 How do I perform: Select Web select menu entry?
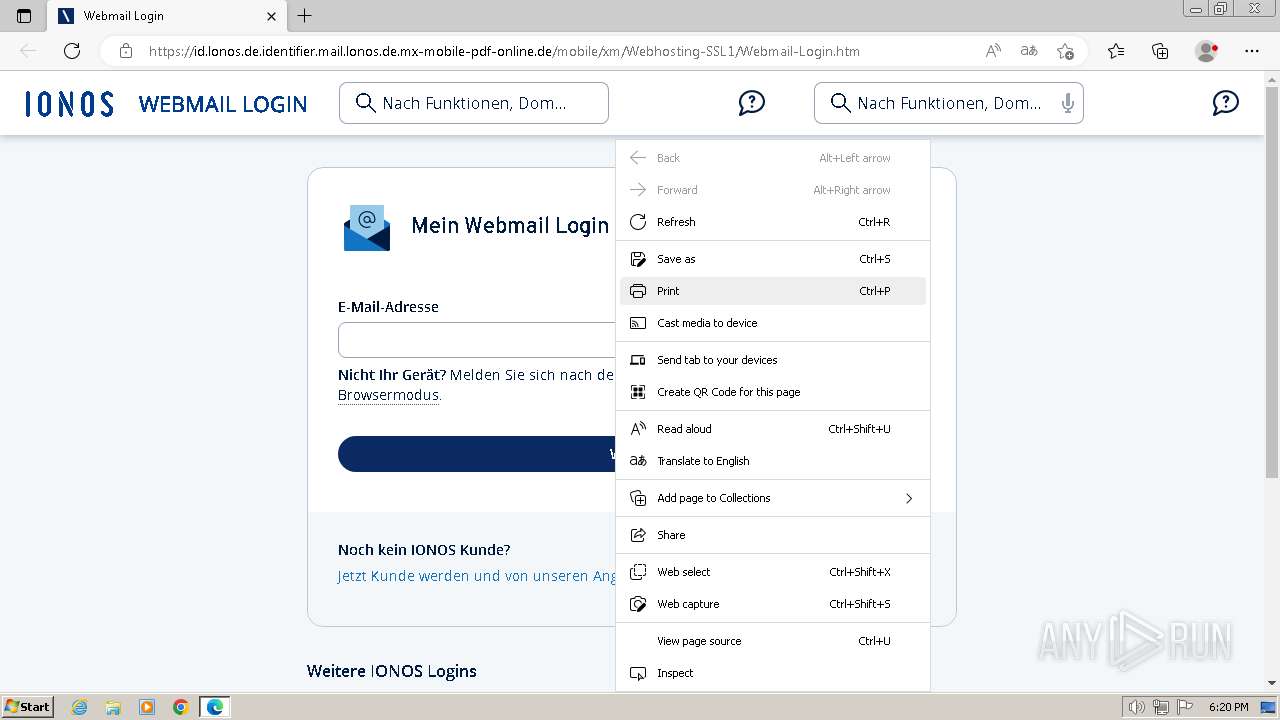tap(773, 572)
